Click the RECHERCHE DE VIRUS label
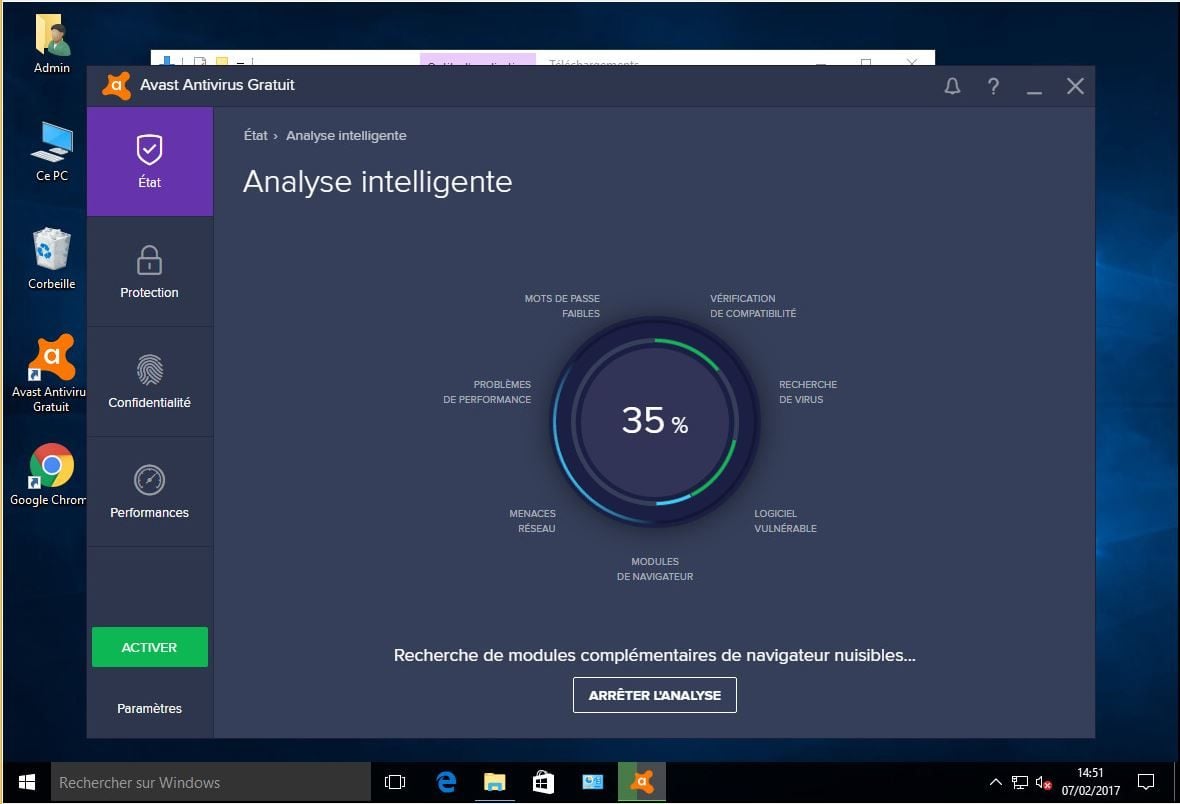 808,391
